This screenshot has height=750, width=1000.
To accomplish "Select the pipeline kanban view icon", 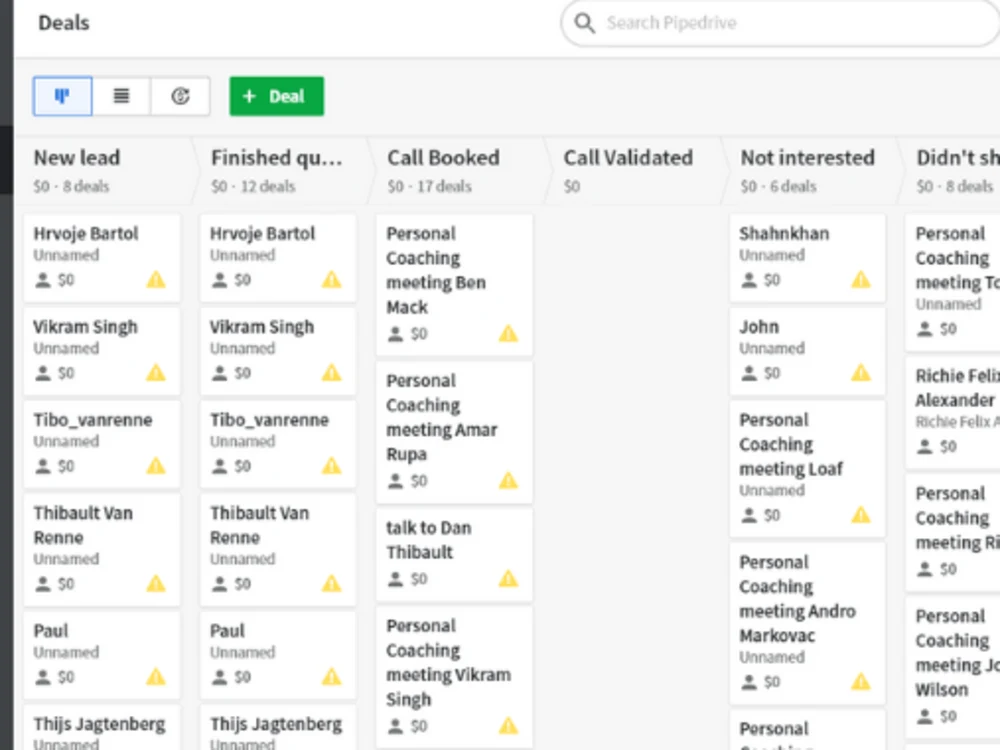I will pyautogui.click(x=62, y=96).
